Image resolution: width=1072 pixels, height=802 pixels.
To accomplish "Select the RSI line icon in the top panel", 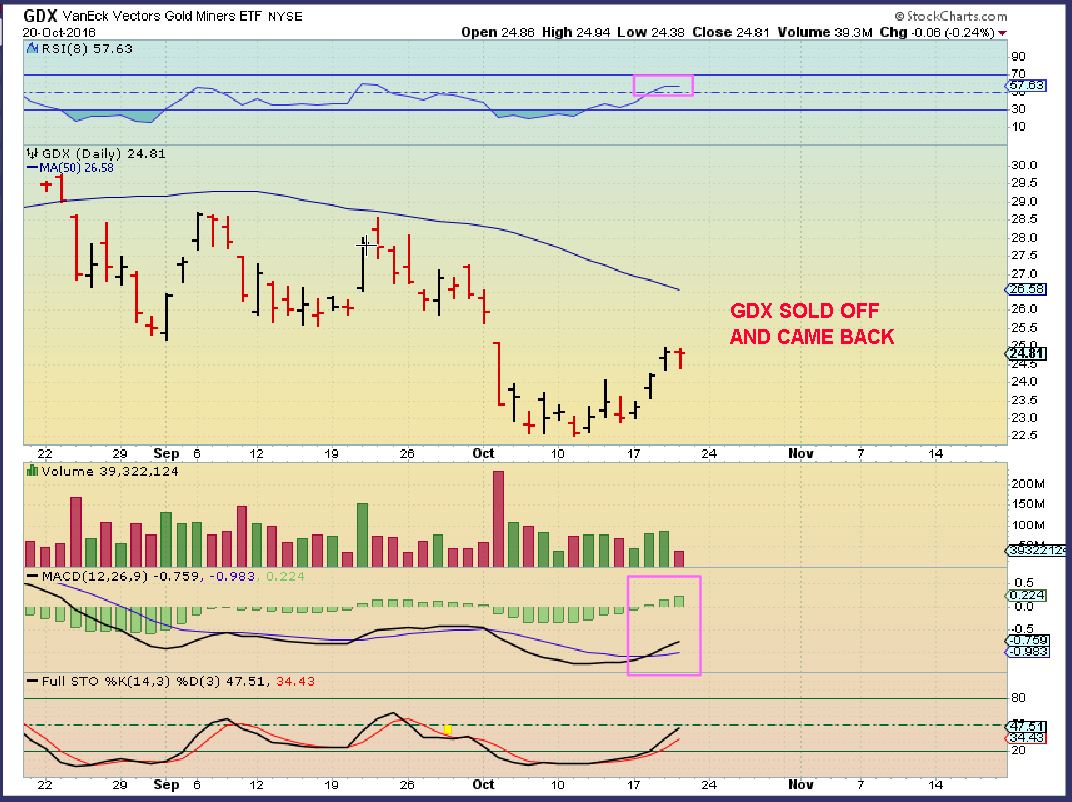I will tap(31, 48).
